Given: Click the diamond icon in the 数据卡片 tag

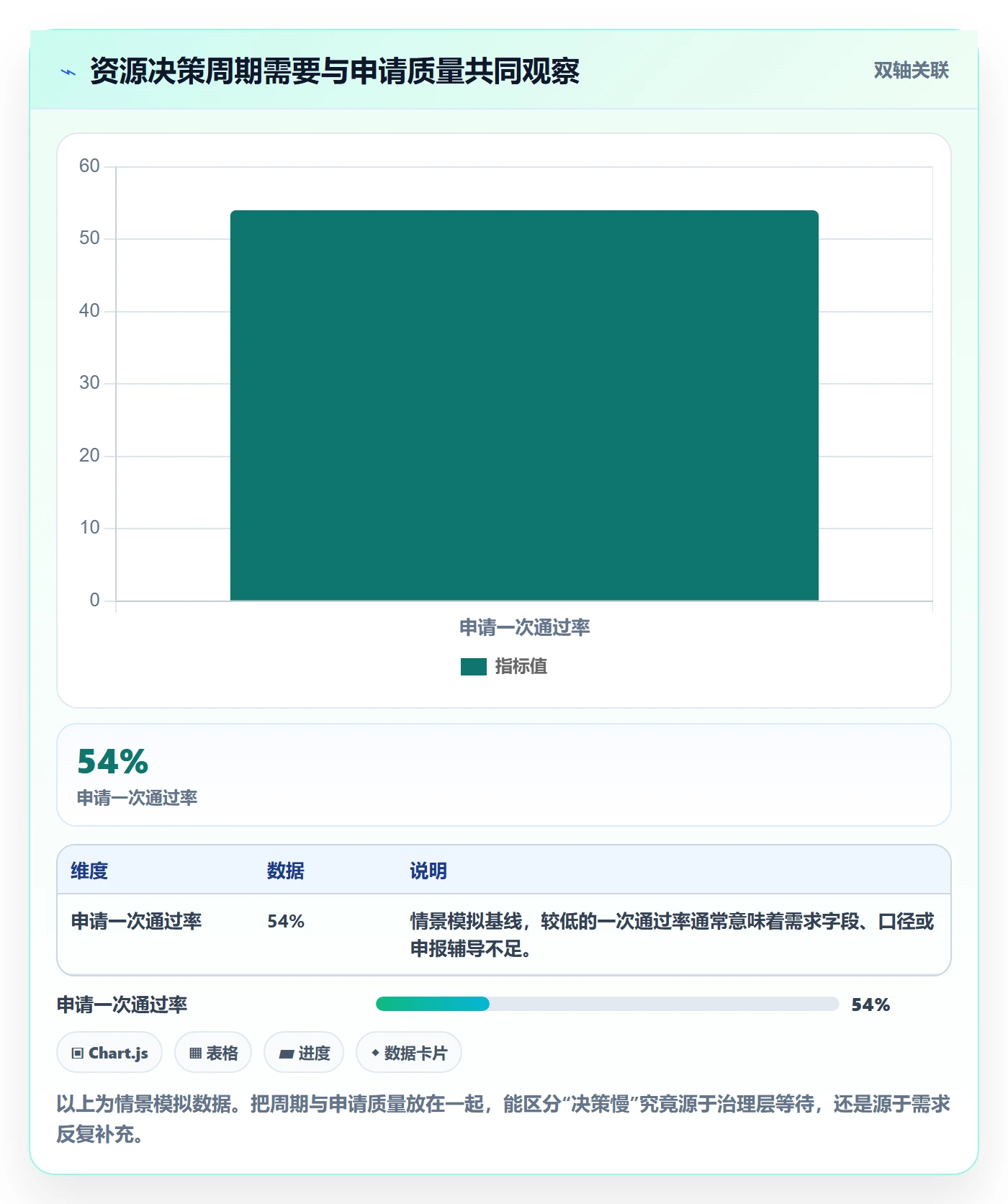Looking at the screenshot, I should pyautogui.click(x=375, y=1053).
